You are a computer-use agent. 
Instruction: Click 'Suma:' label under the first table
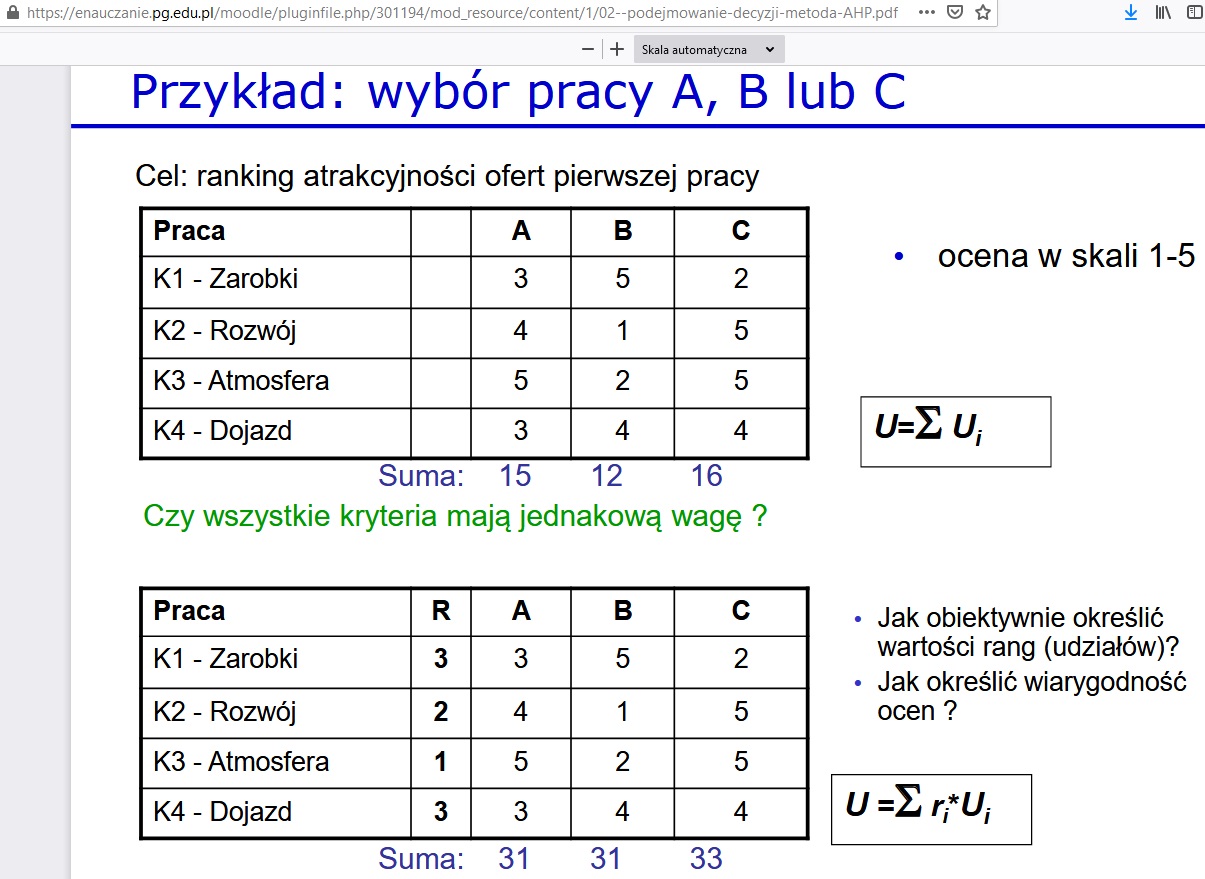pos(421,475)
